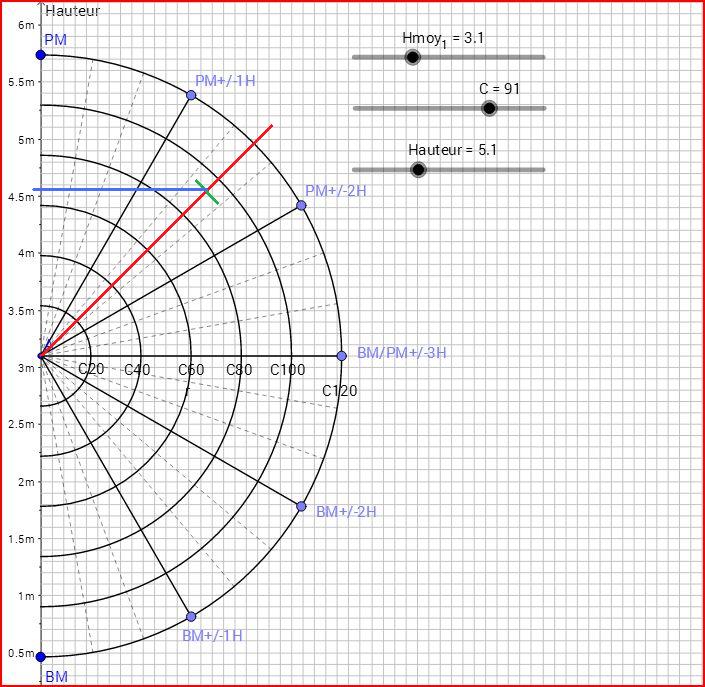Click the PM+/-1H point
Viewport: 705px width, 687px height.
191,95
